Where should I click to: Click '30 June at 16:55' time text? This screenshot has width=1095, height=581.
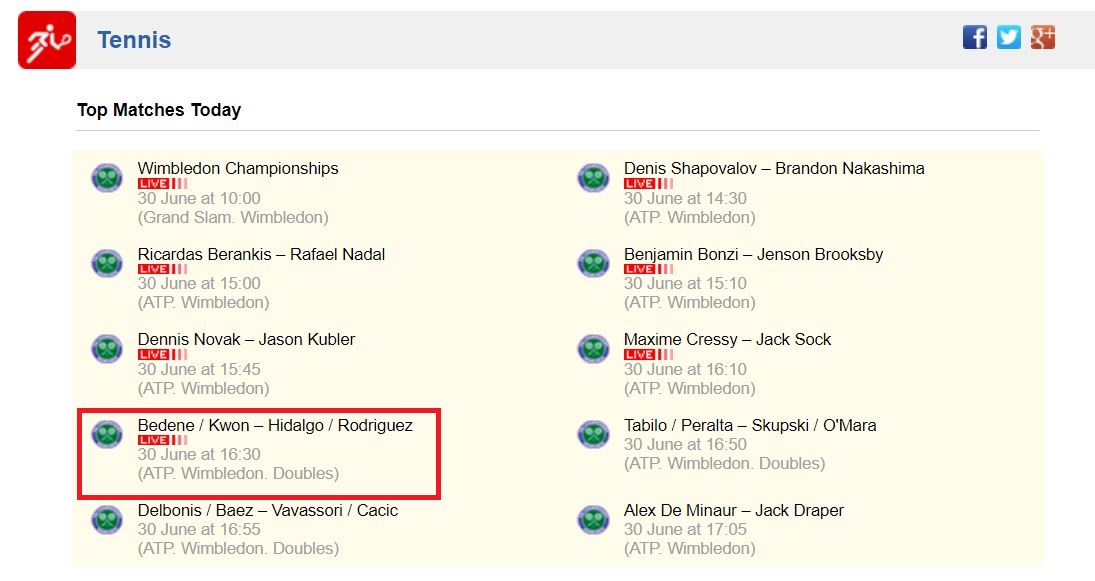[x=199, y=529]
